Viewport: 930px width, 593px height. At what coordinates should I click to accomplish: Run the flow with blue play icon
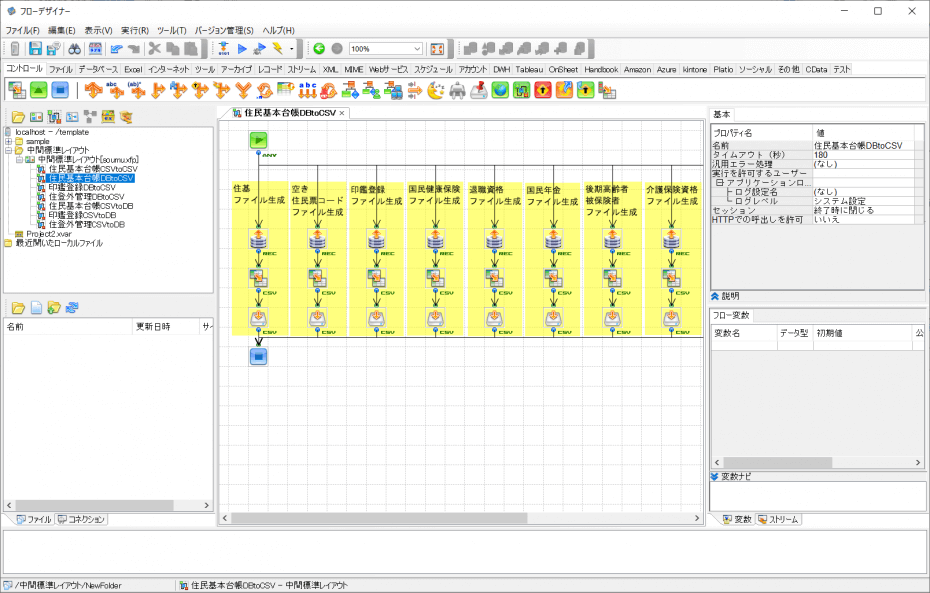click(242, 49)
